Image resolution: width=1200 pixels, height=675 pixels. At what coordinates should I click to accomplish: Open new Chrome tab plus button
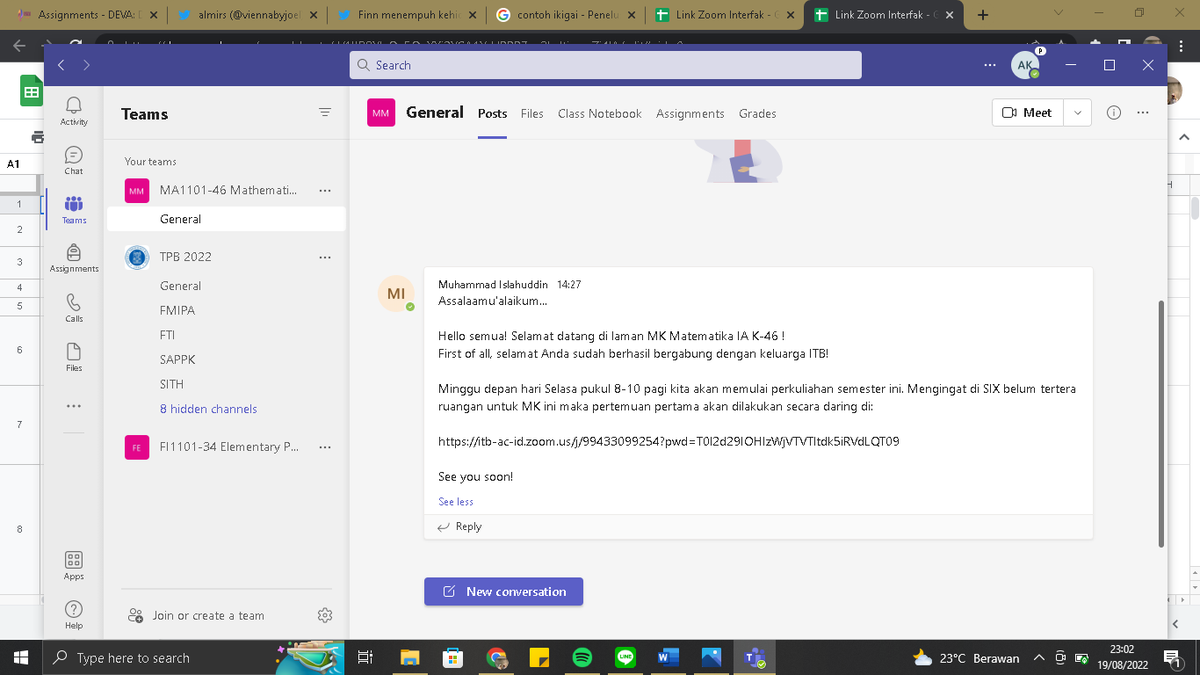pyautogui.click(x=983, y=15)
